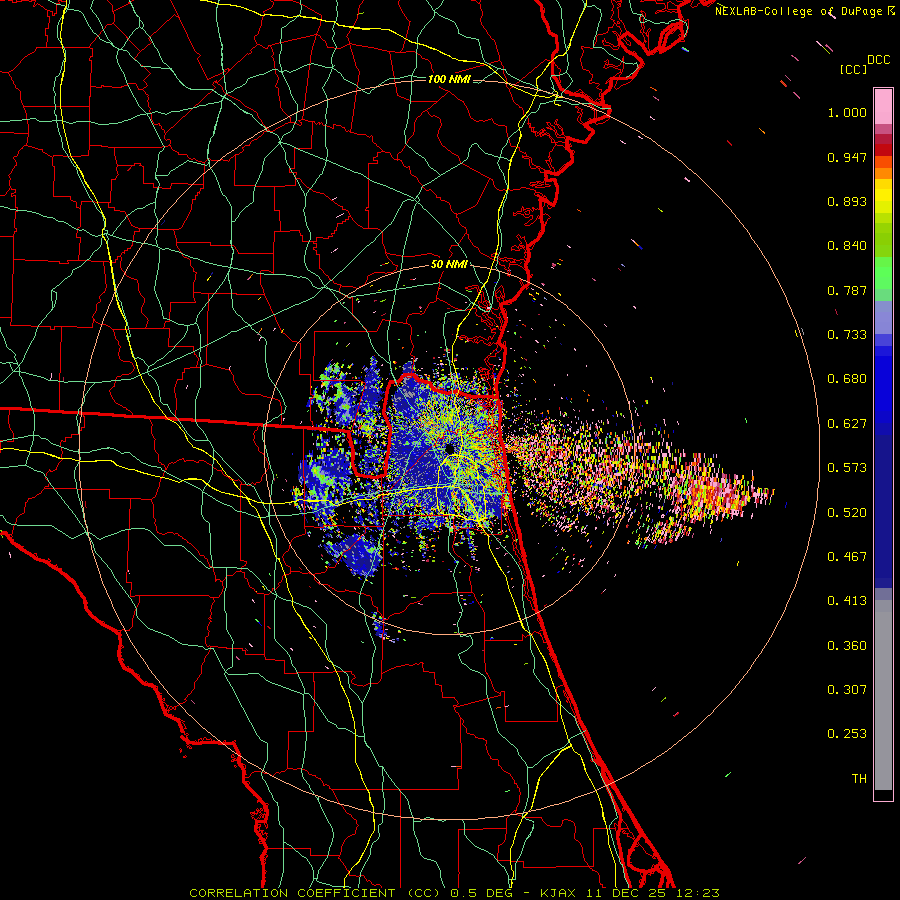Click the TH threshold label
Viewport: 900px width, 900px height.
tap(859, 779)
